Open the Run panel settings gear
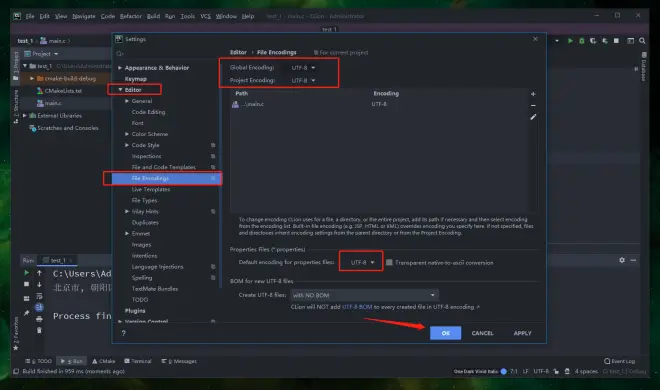Viewport: 660px width, 390px height. click(622, 260)
